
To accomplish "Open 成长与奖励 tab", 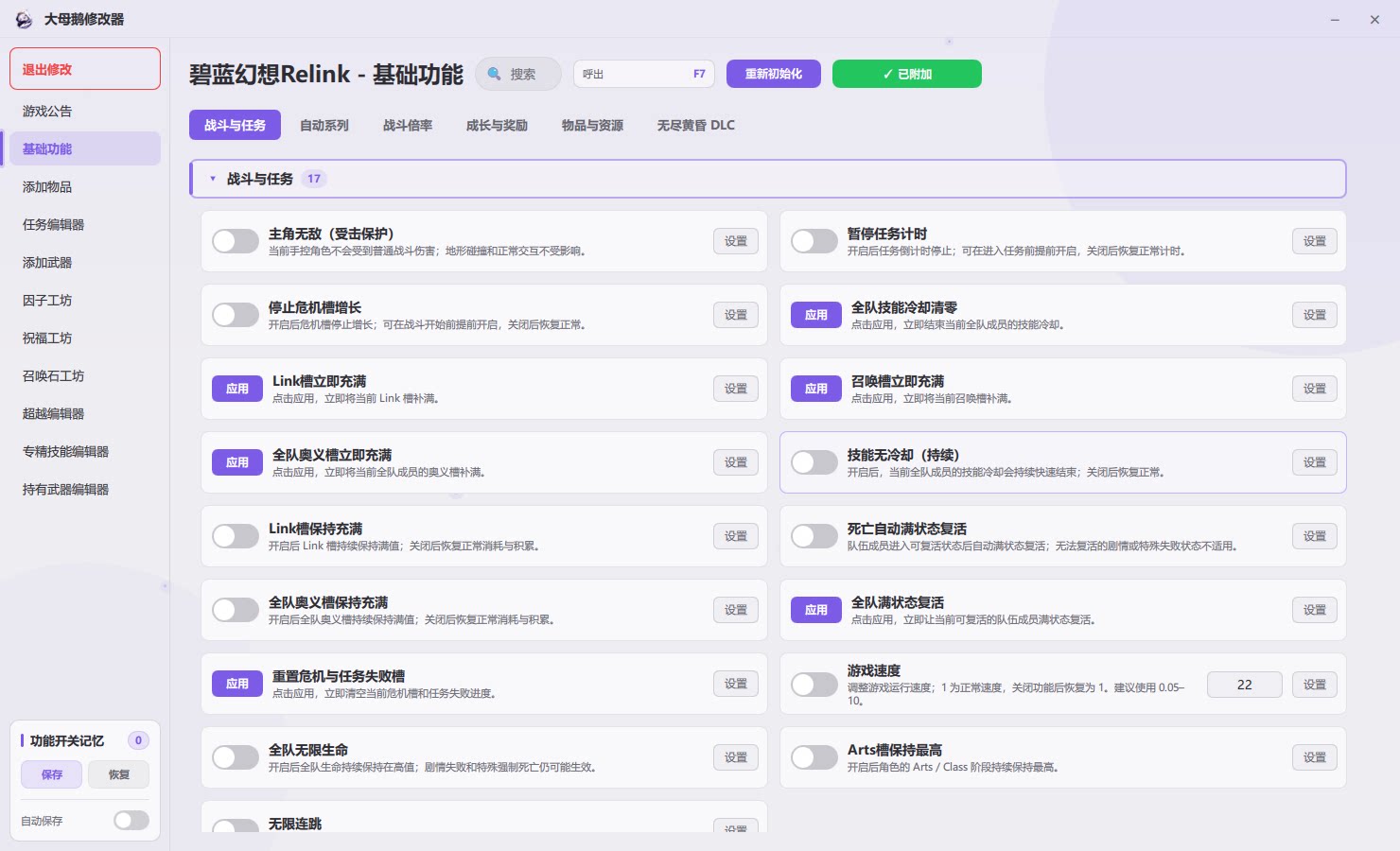I will (497, 125).
